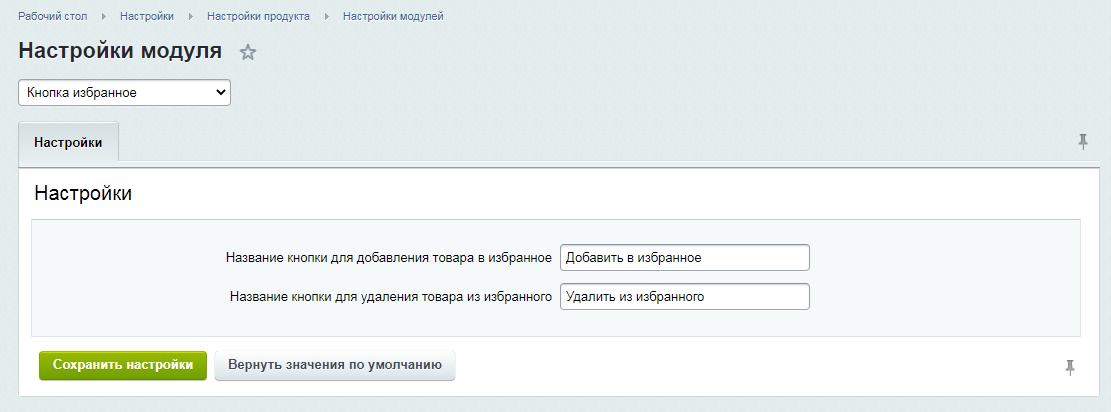Viewport: 1111px width, 412px height.
Task: Click the Настройки section heading inside the panel
Action: point(83,194)
